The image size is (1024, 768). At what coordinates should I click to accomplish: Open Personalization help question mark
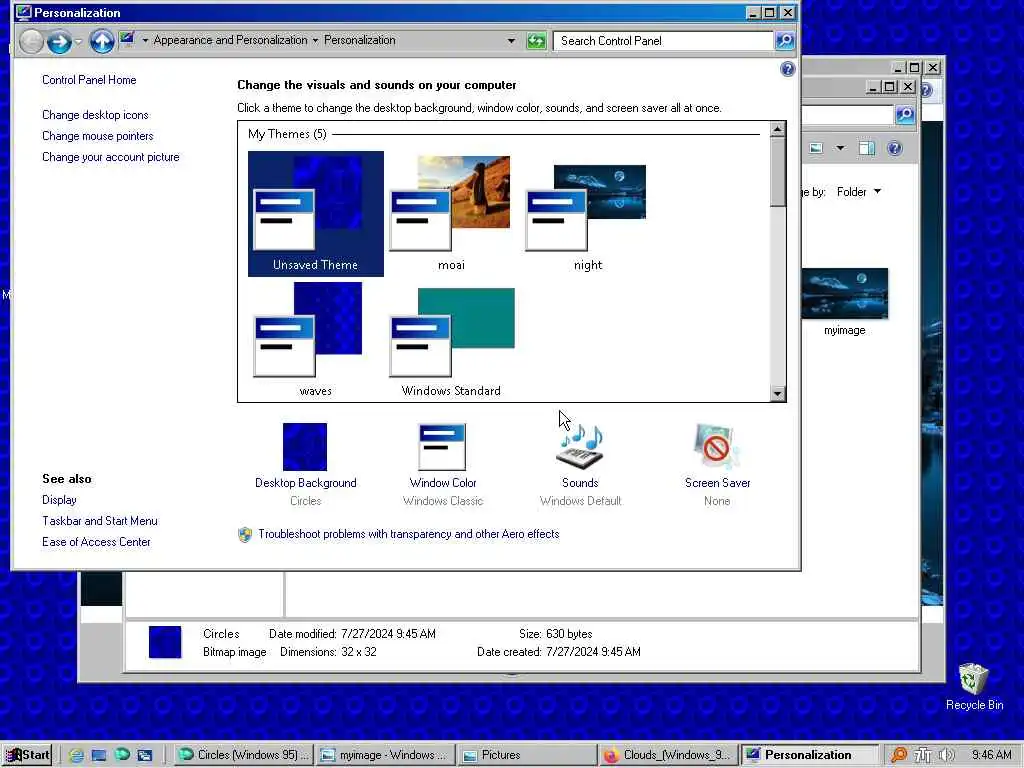[x=788, y=69]
